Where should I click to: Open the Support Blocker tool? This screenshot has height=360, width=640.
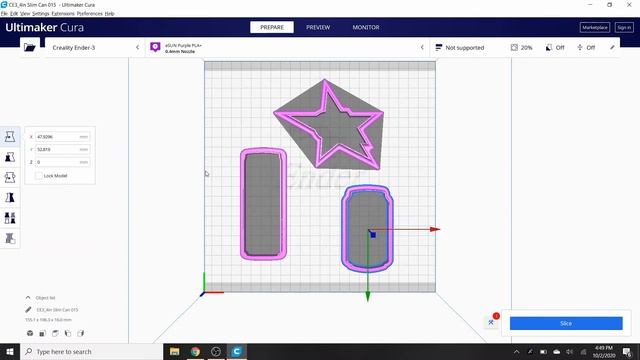(10, 238)
